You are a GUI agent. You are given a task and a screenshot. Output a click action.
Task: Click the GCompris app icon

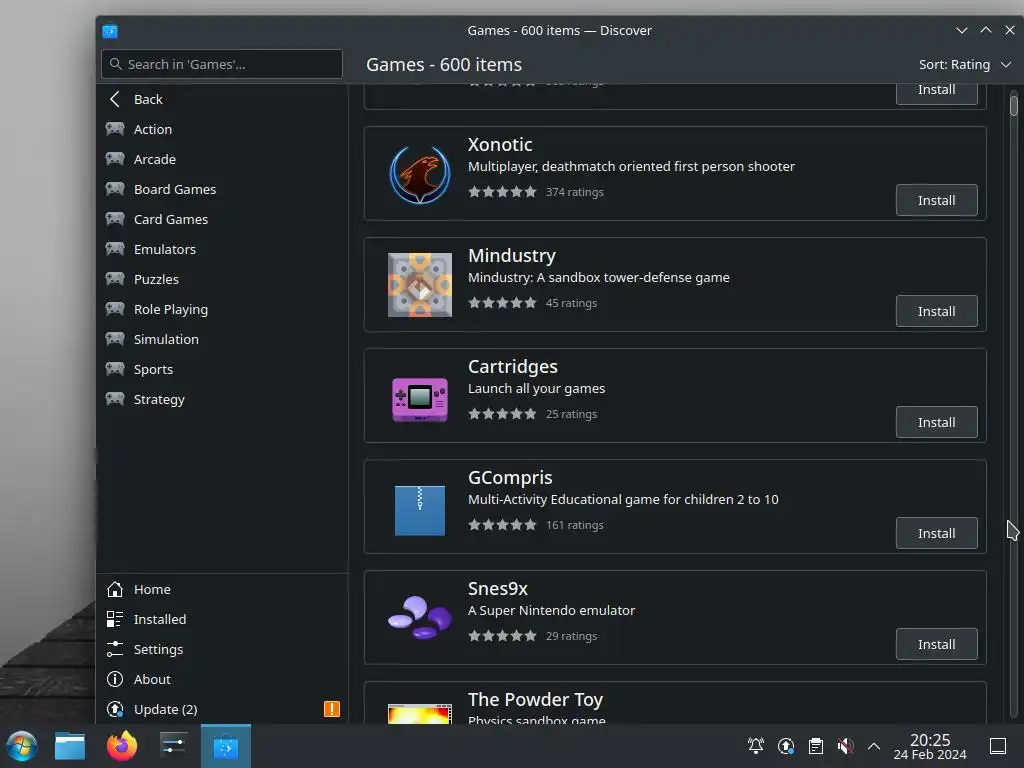(x=420, y=511)
